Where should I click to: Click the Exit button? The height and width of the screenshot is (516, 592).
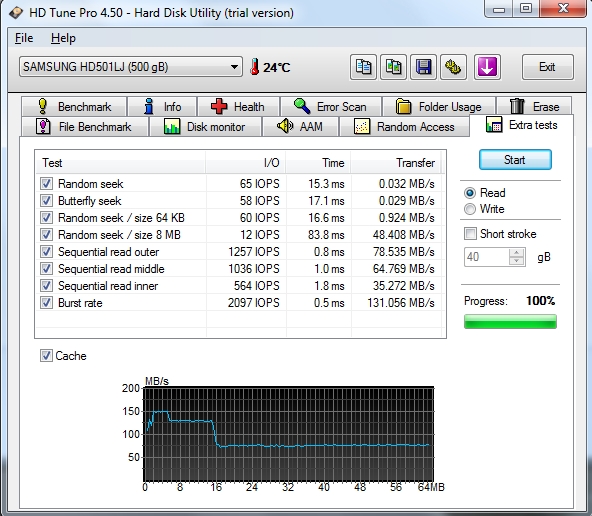pyautogui.click(x=547, y=67)
